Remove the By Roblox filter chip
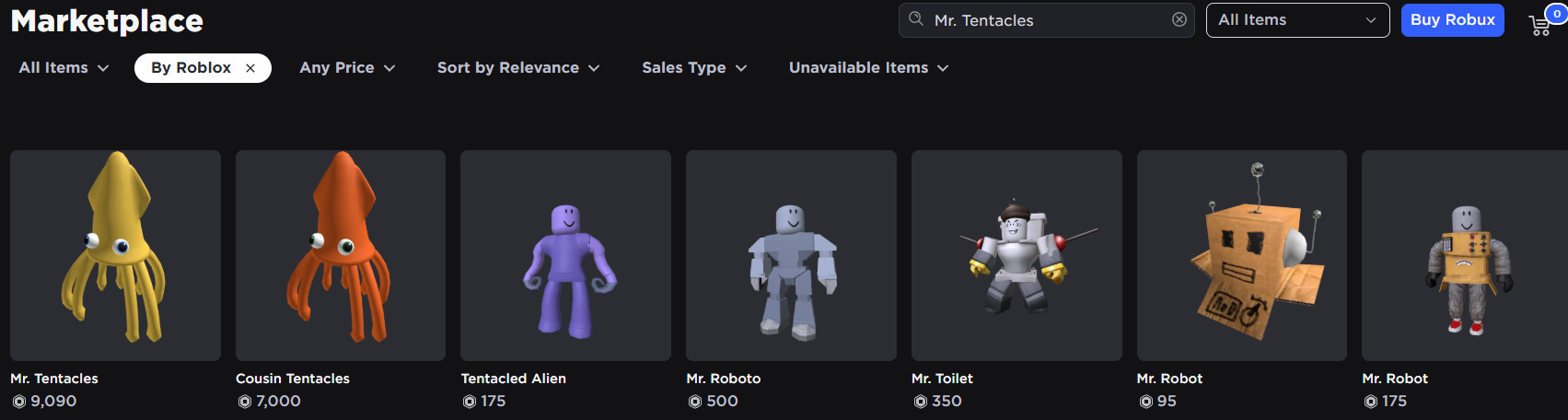This screenshot has width=1568, height=420. [250, 68]
